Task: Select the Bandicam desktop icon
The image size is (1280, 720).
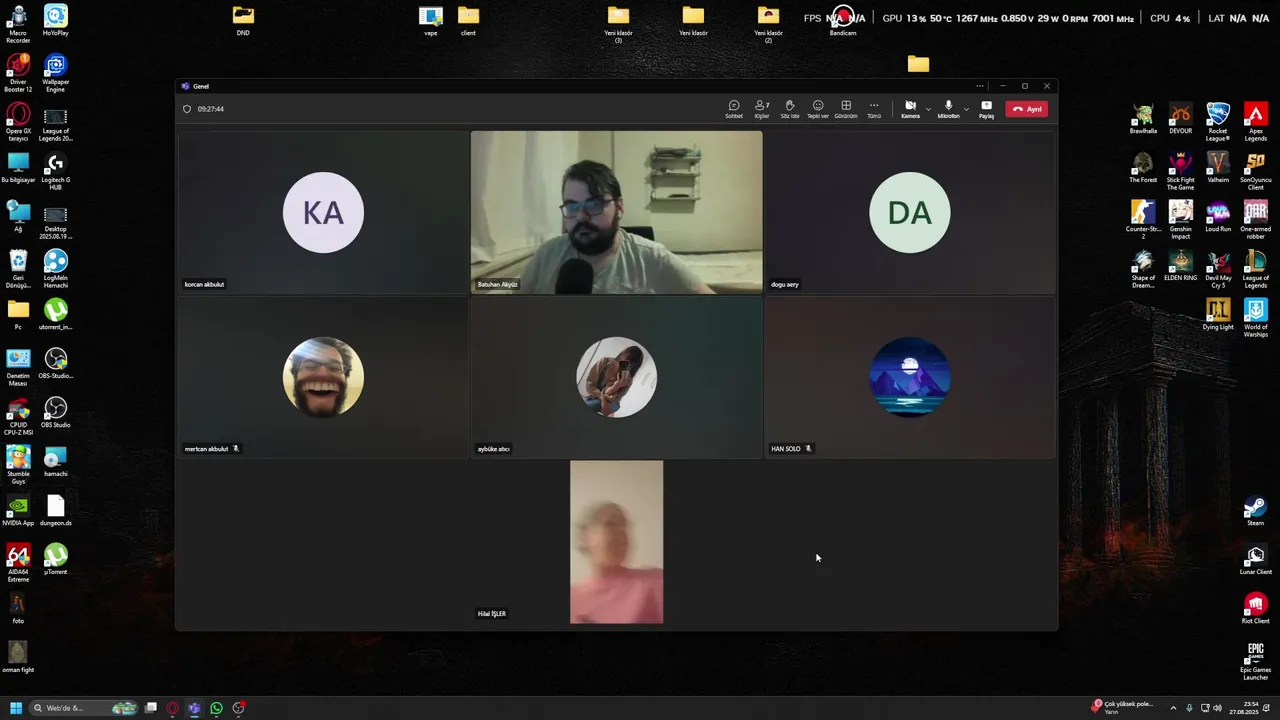Action: coord(843,20)
